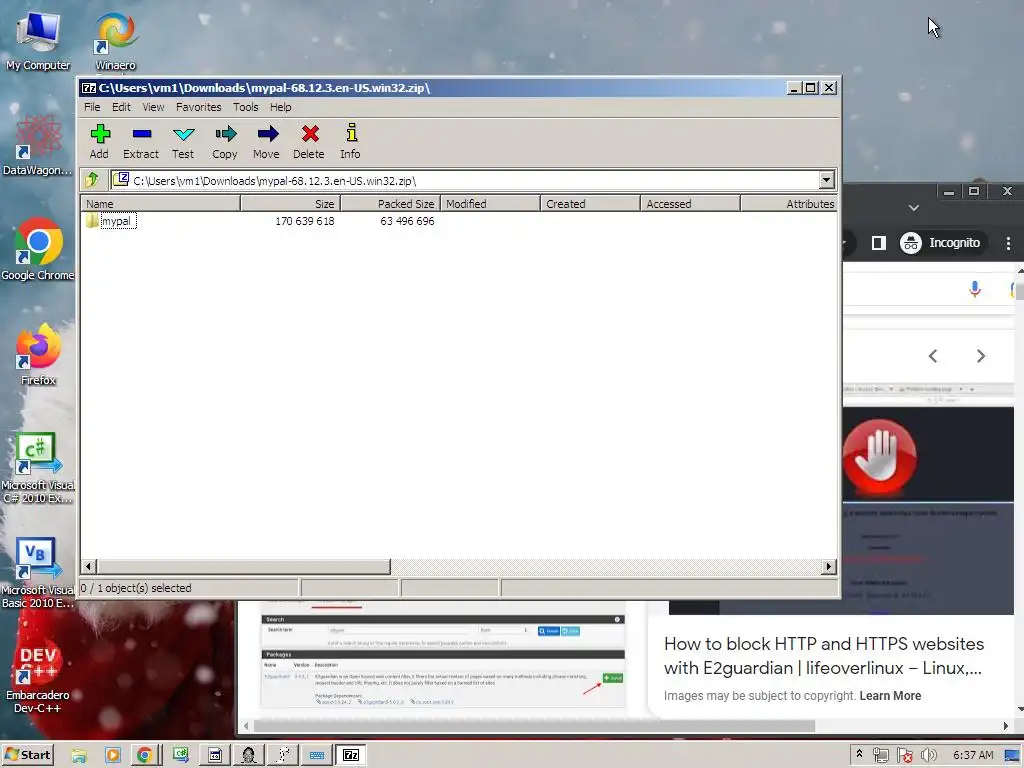Image resolution: width=1024 pixels, height=768 pixels.
Task: Click the network tray icon
Action: click(x=881, y=756)
